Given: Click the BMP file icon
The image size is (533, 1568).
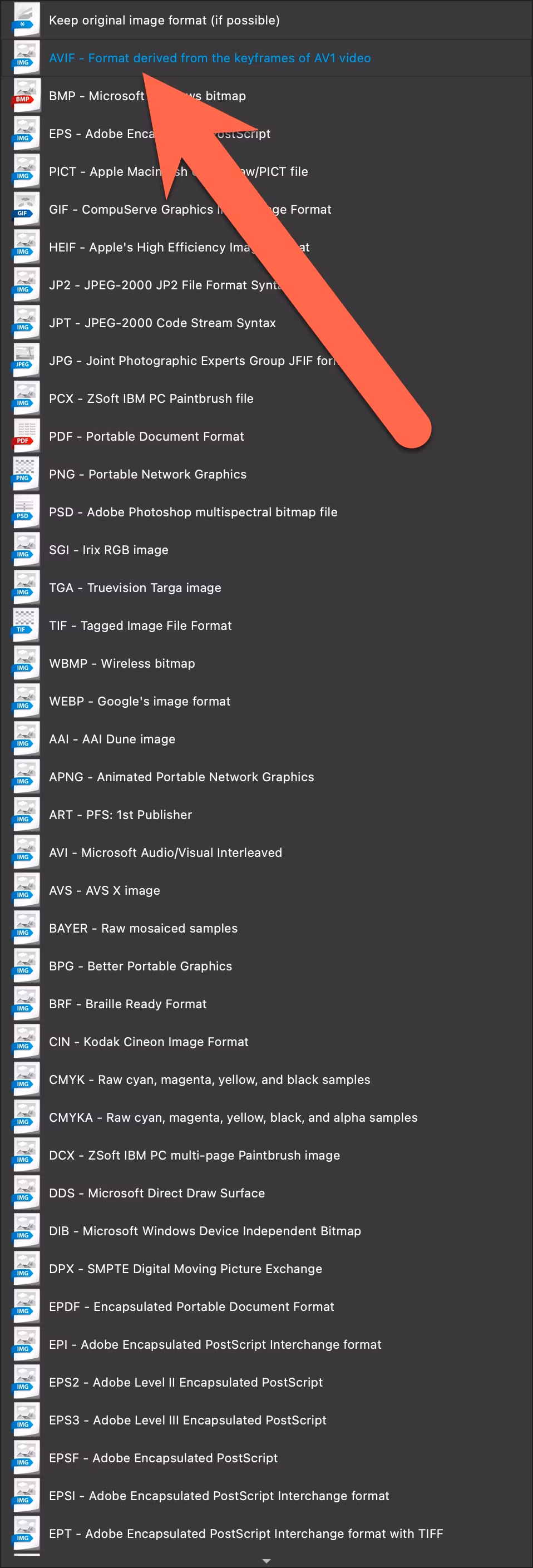Looking at the screenshot, I should [x=26, y=96].
